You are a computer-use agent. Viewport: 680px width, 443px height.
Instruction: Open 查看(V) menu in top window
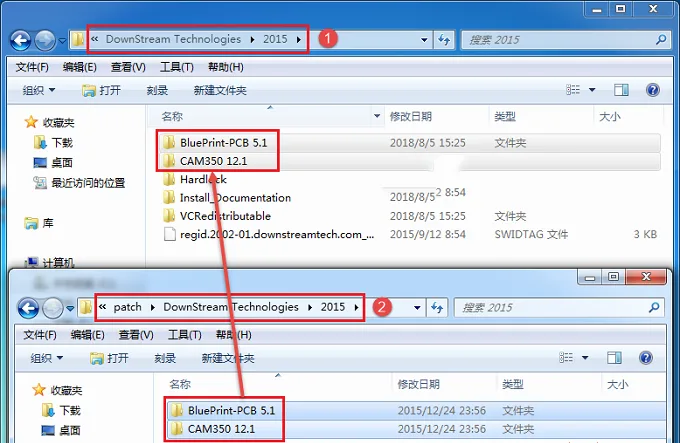click(x=128, y=67)
